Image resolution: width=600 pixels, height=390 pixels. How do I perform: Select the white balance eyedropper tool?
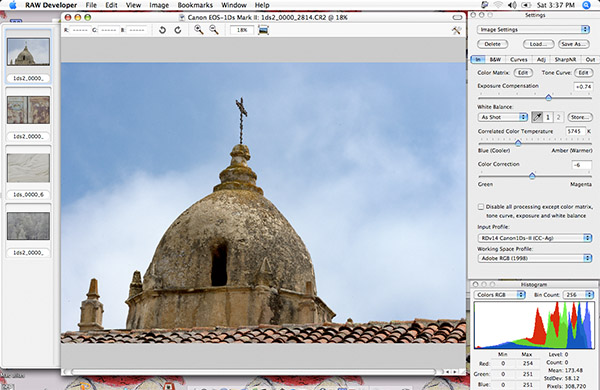(537, 117)
